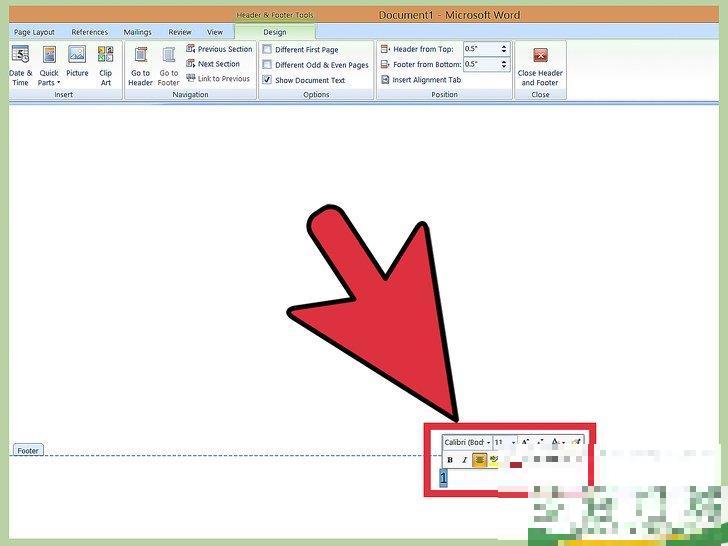Click Insert Alignment Tab

coord(420,80)
